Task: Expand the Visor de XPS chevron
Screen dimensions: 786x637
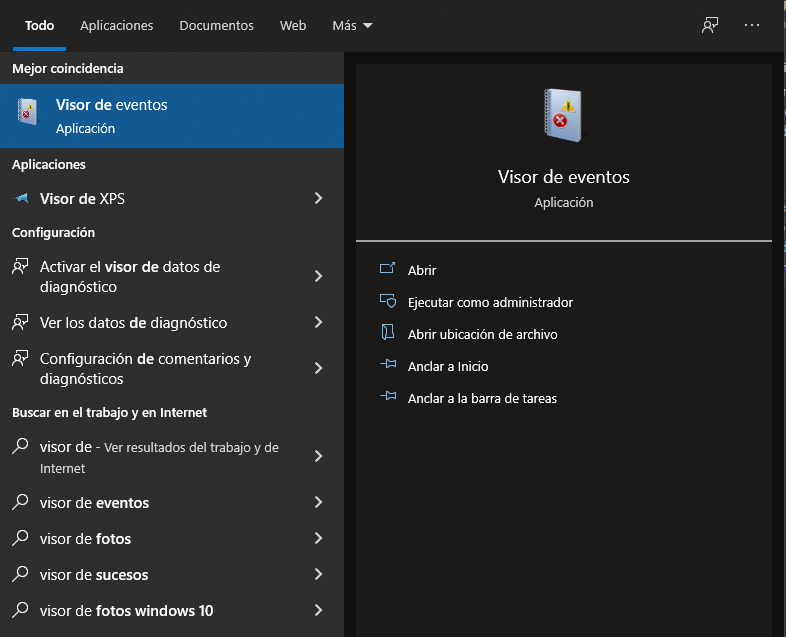Action: (x=319, y=198)
